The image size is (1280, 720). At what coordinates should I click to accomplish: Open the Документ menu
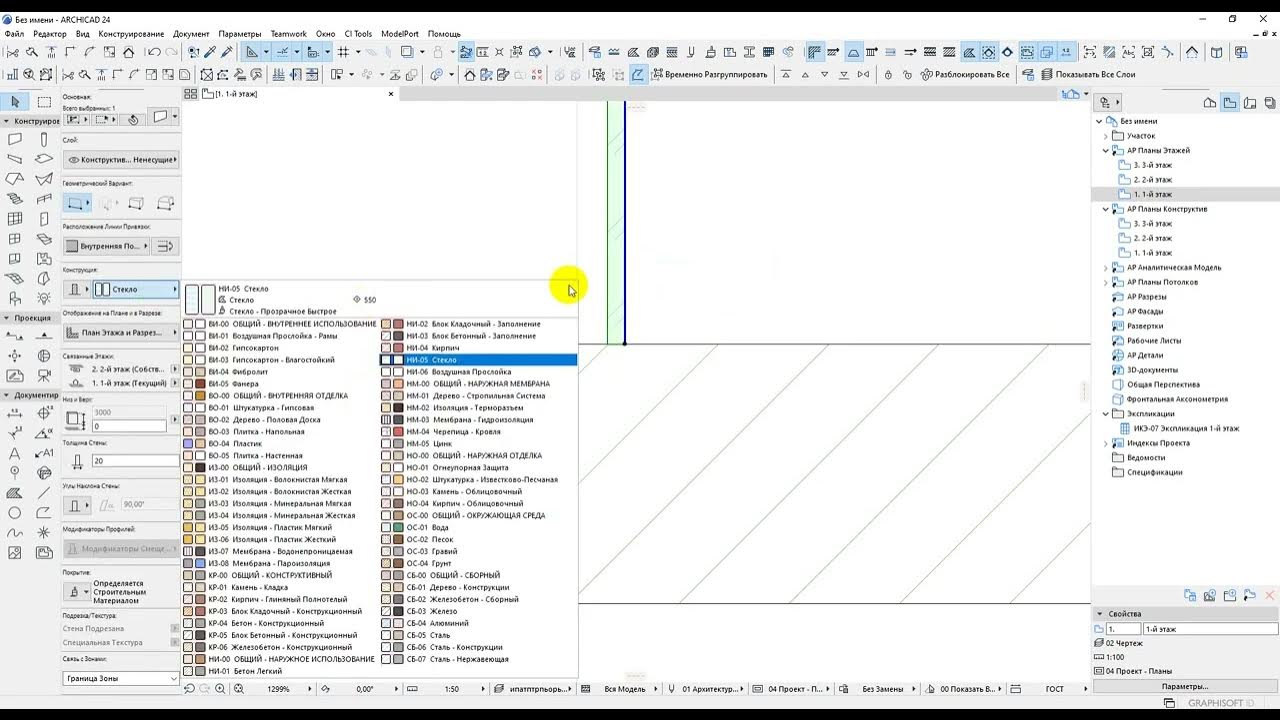pyautogui.click(x=191, y=34)
